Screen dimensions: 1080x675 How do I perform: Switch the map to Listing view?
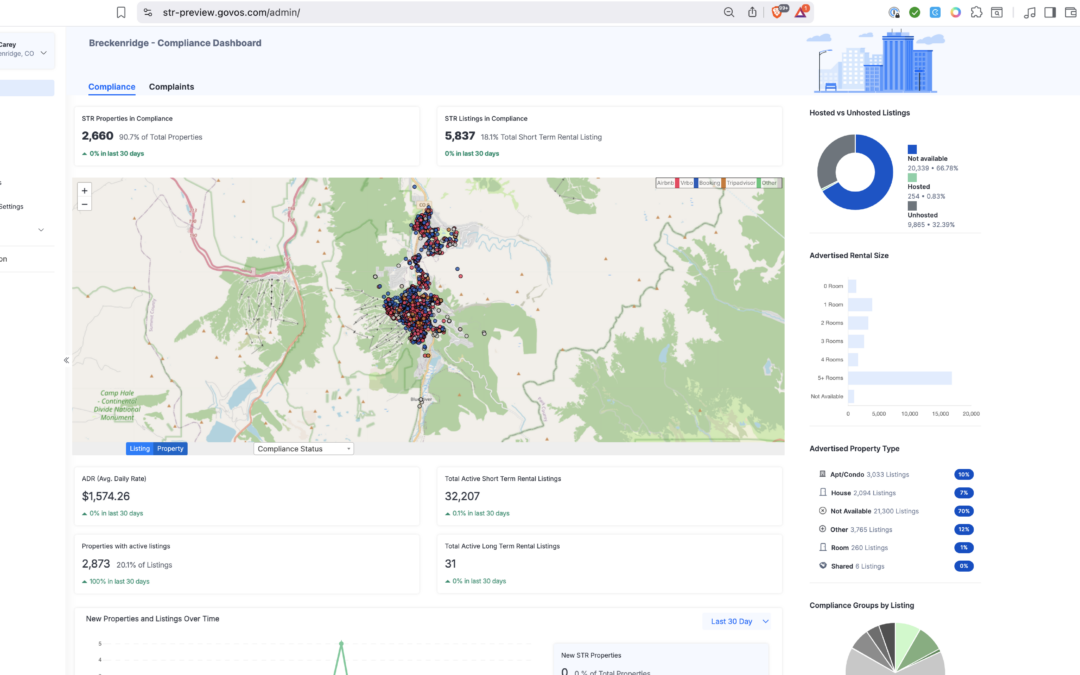pyautogui.click(x=140, y=448)
